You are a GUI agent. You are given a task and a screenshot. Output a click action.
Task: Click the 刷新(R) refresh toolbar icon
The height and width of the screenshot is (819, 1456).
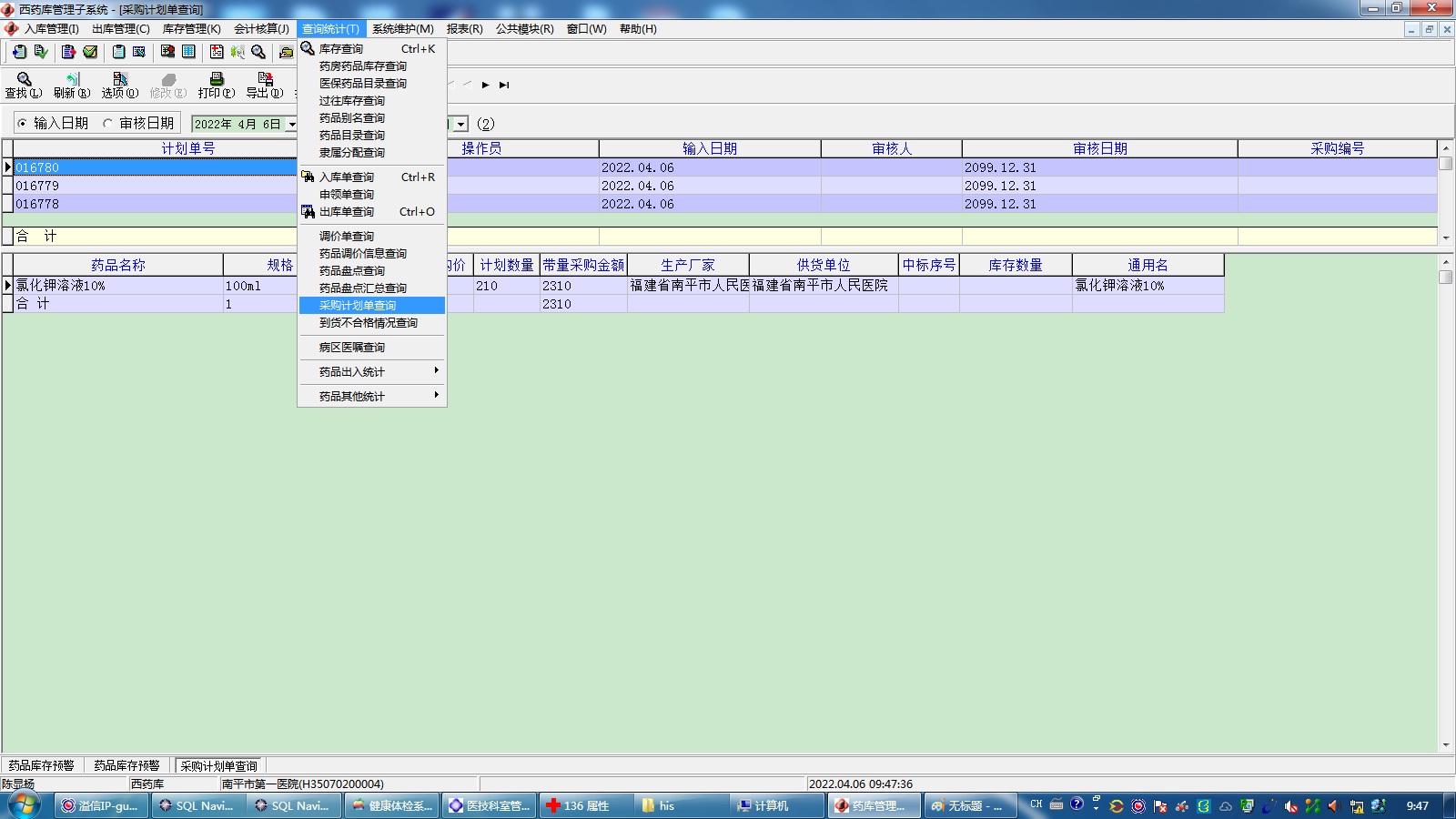tap(72, 85)
